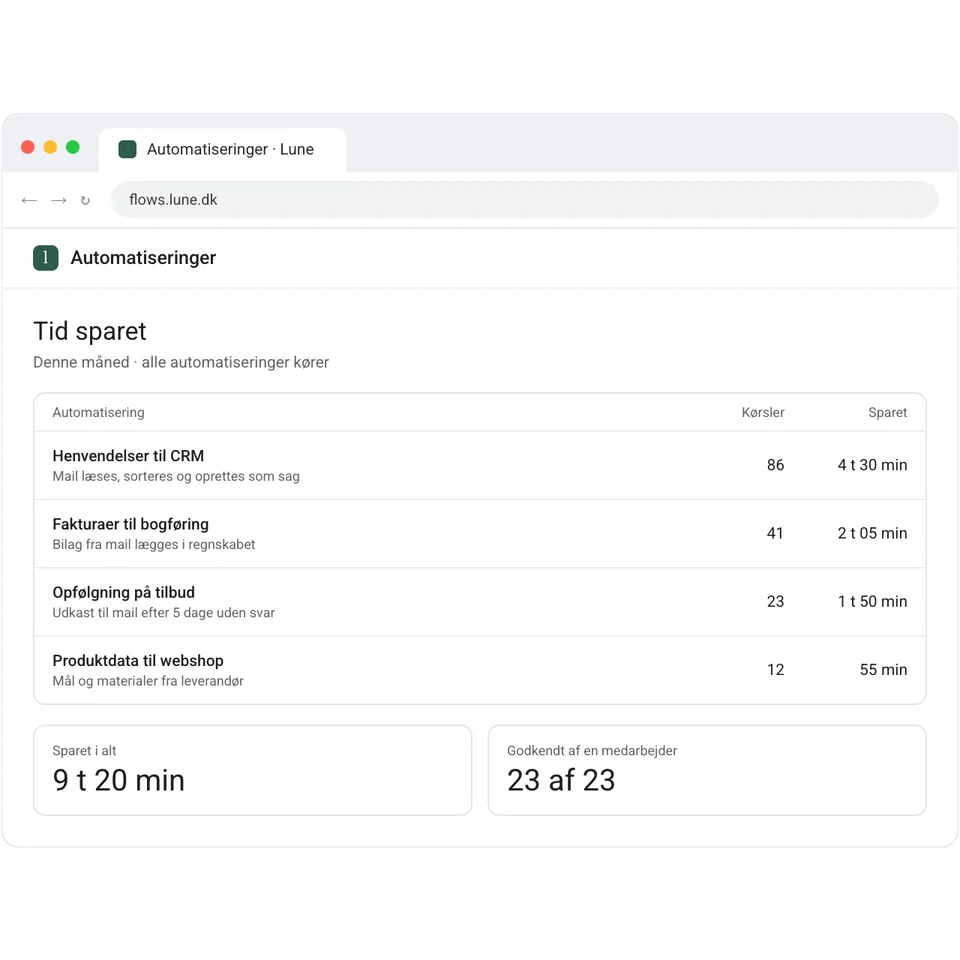Click the 12 runs value
The height and width of the screenshot is (960, 960).
click(776, 670)
